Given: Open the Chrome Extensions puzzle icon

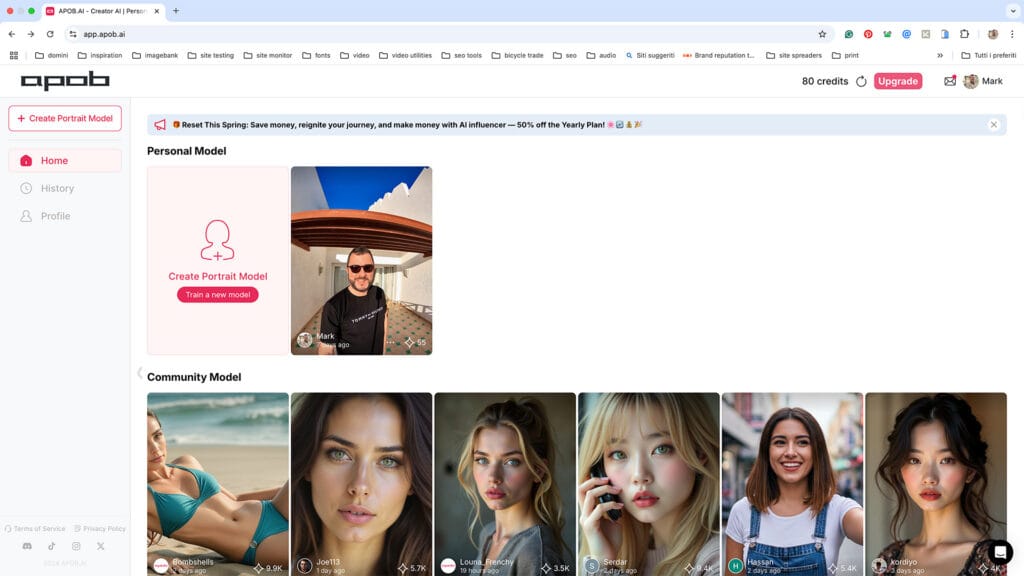Looking at the screenshot, I should point(964,34).
